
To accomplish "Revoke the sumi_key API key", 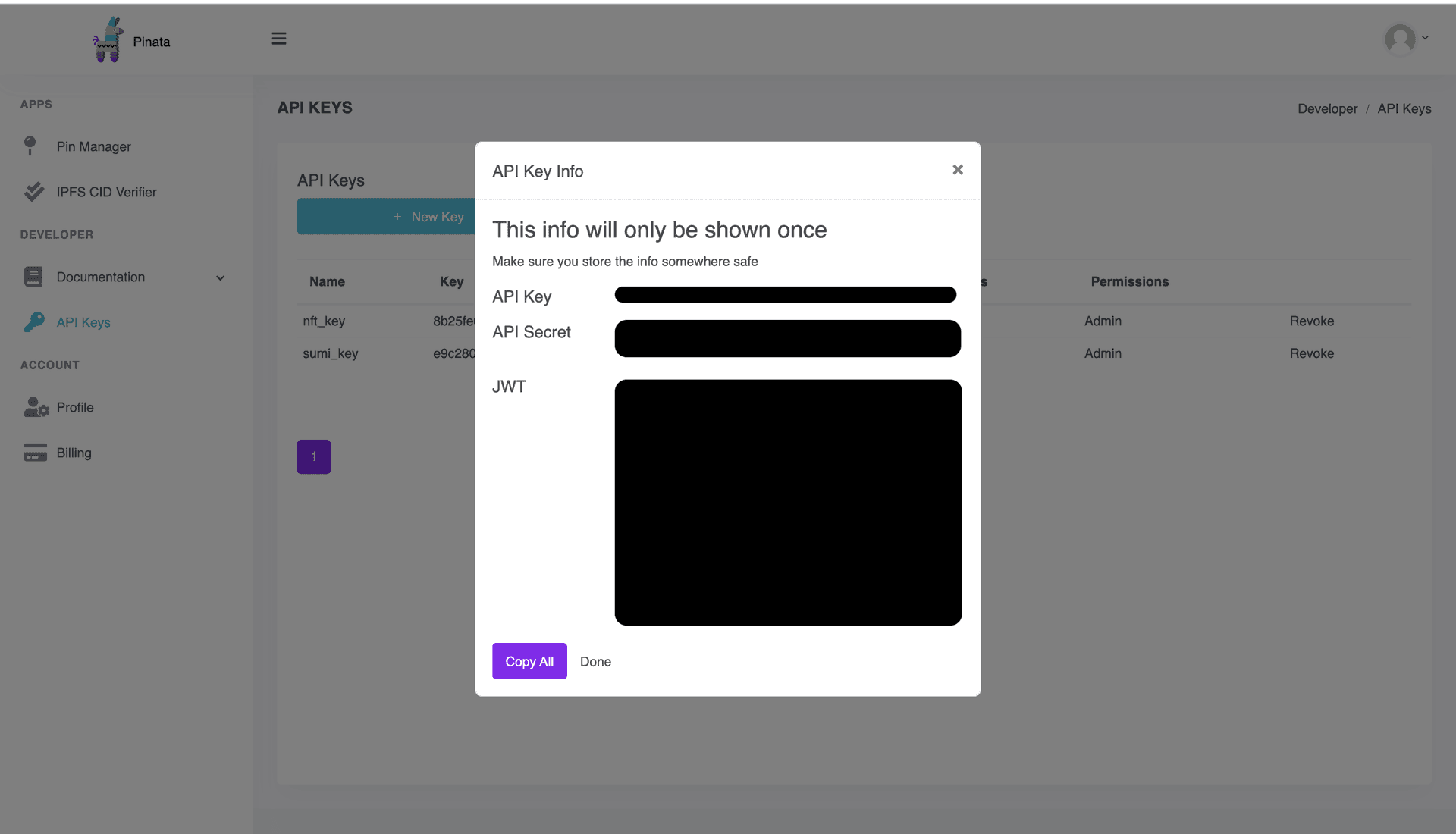I will [1311, 353].
